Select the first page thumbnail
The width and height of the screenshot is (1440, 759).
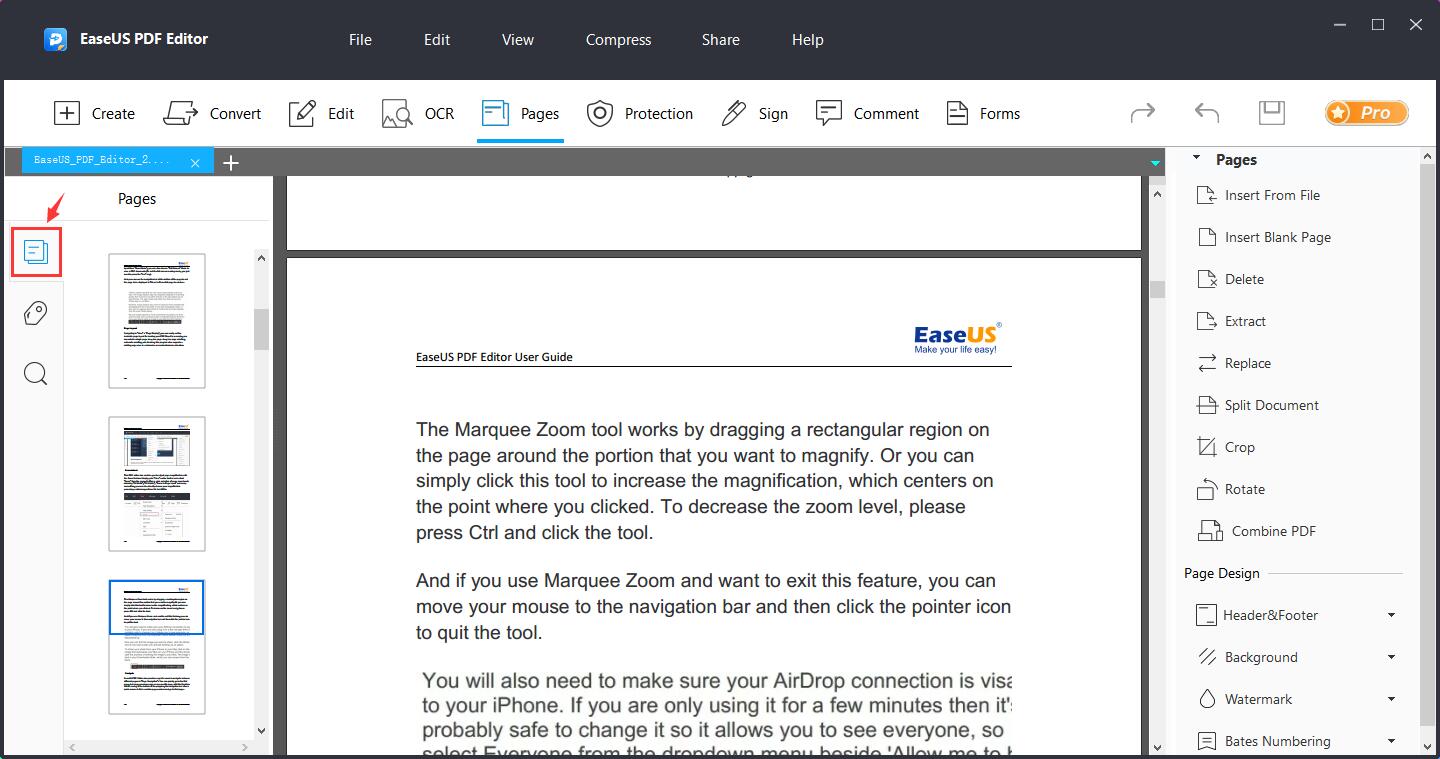tap(157, 320)
